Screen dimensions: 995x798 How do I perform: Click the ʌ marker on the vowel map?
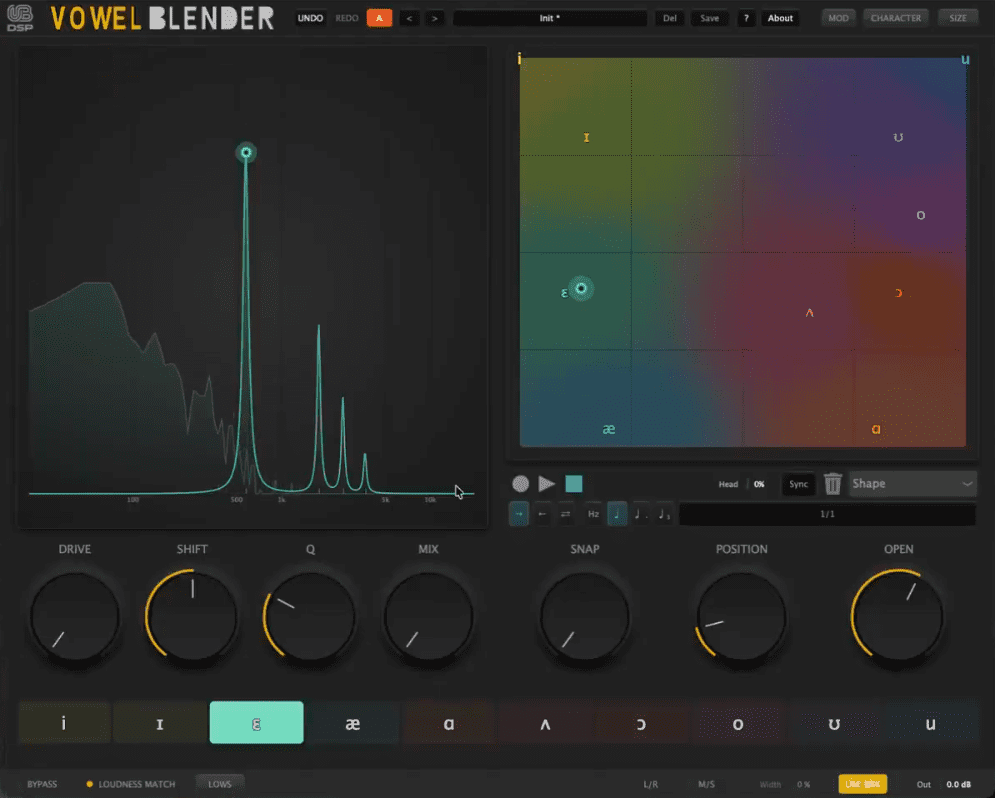click(x=809, y=313)
